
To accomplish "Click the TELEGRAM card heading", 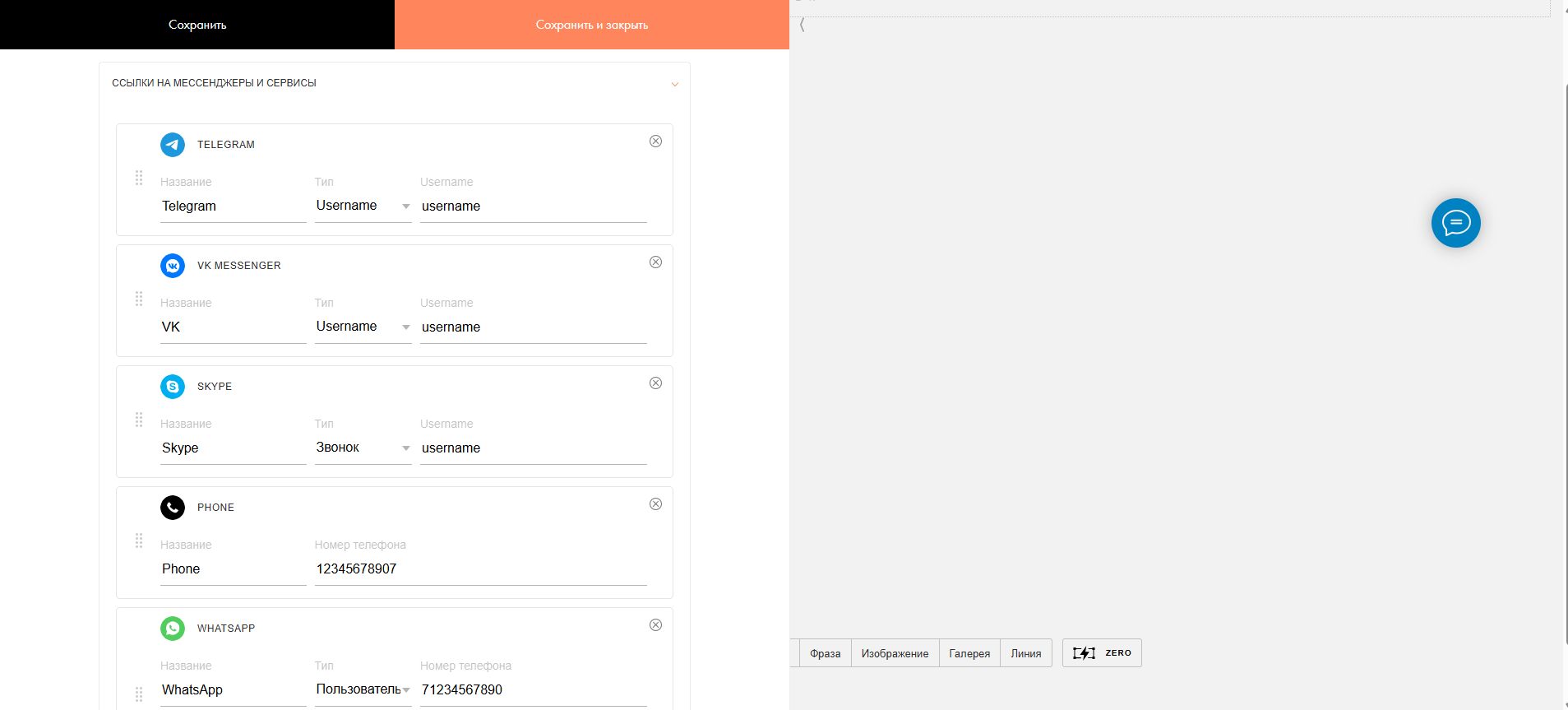I will (x=226, y=145).
